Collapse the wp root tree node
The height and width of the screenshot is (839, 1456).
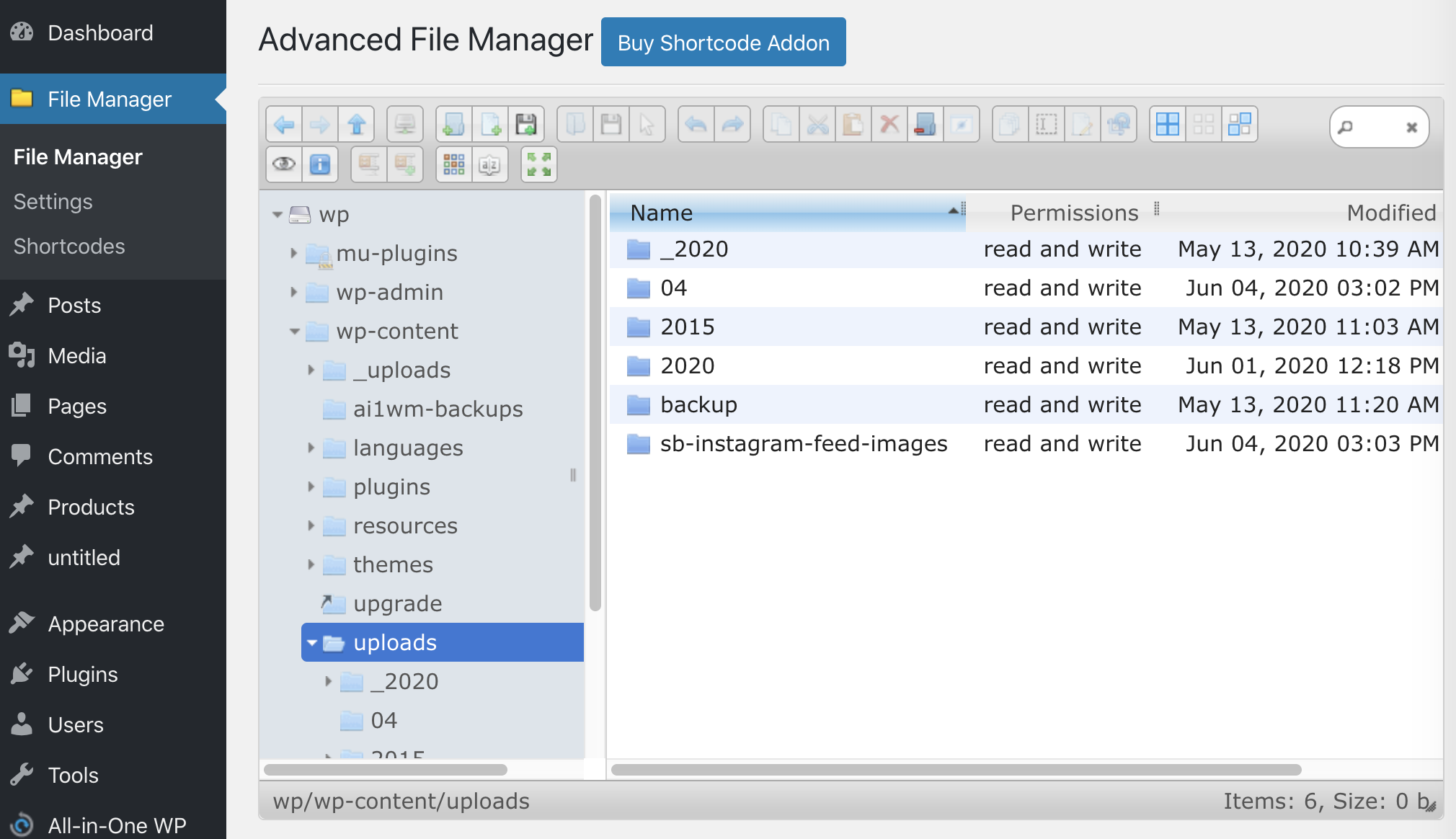click(x=278, y=215)
